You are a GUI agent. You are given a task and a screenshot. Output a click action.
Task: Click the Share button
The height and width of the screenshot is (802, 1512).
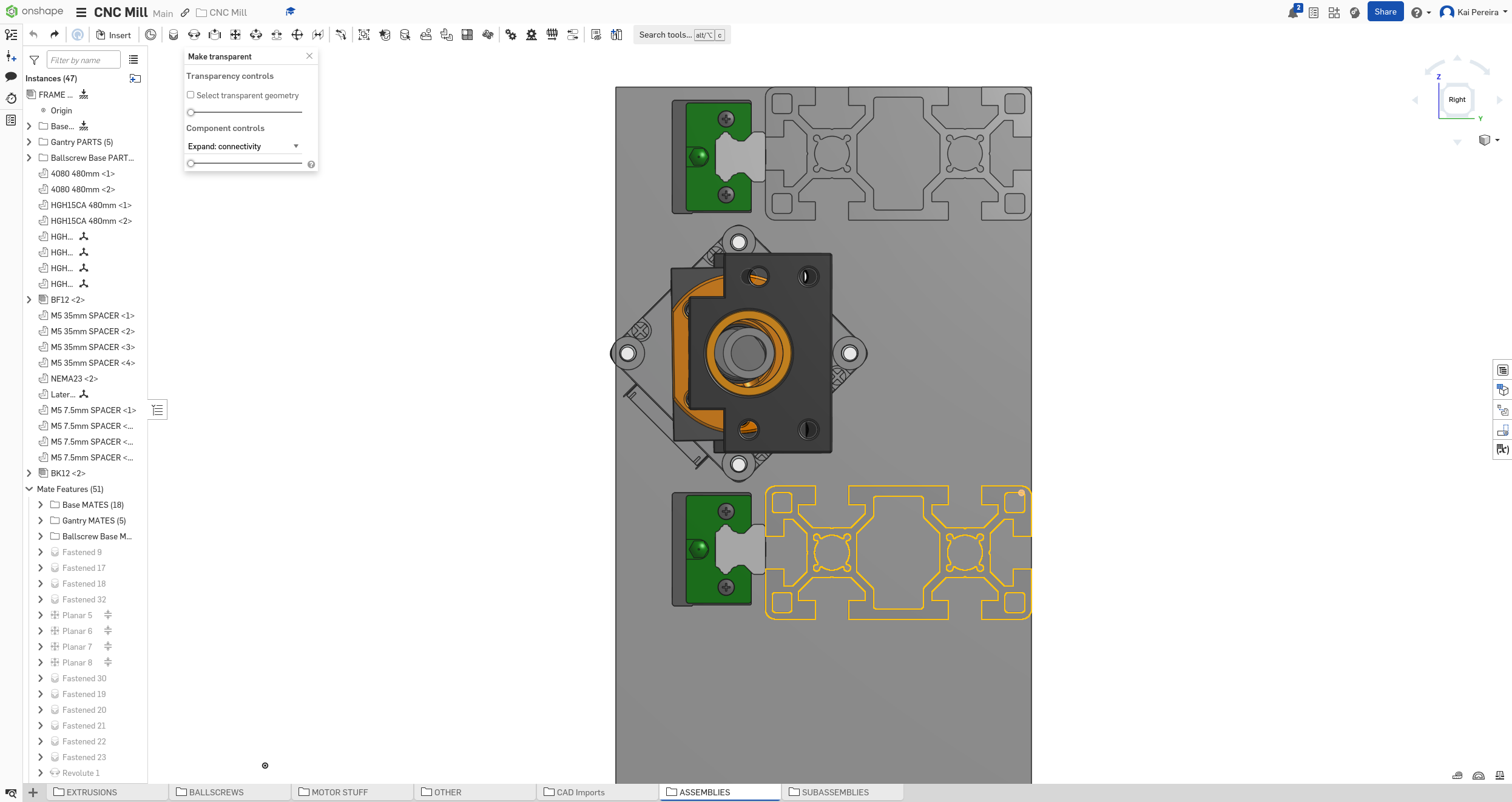1385,12
